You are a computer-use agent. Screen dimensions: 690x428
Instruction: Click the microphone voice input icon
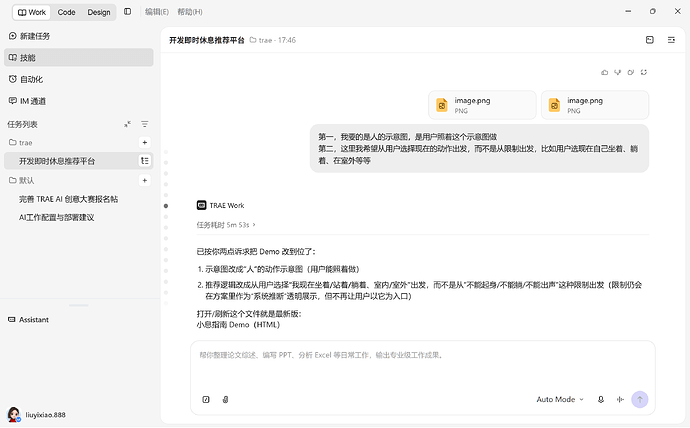(601, 399)
